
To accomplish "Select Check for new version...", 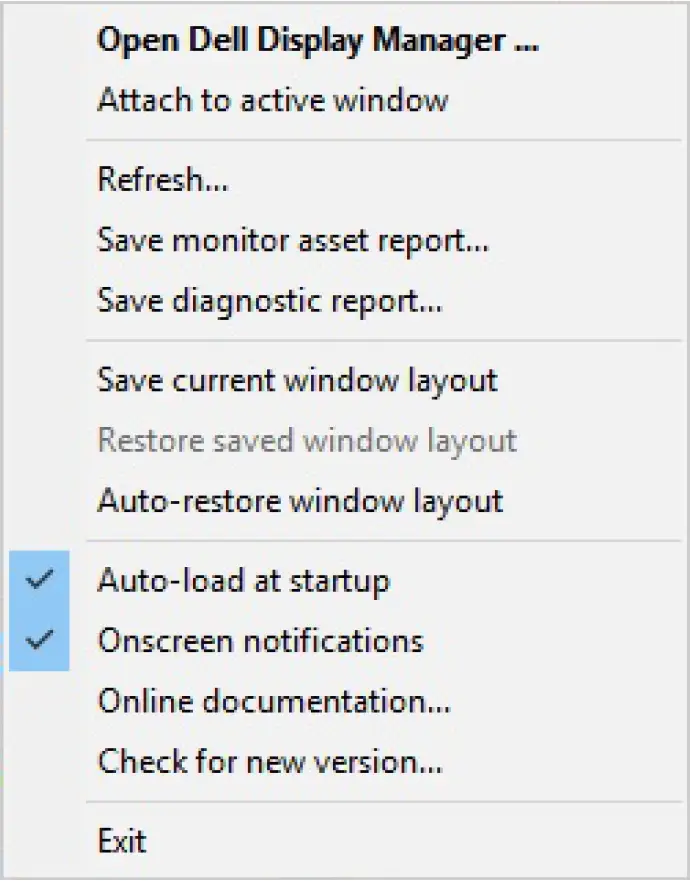I will pos(270,762).
